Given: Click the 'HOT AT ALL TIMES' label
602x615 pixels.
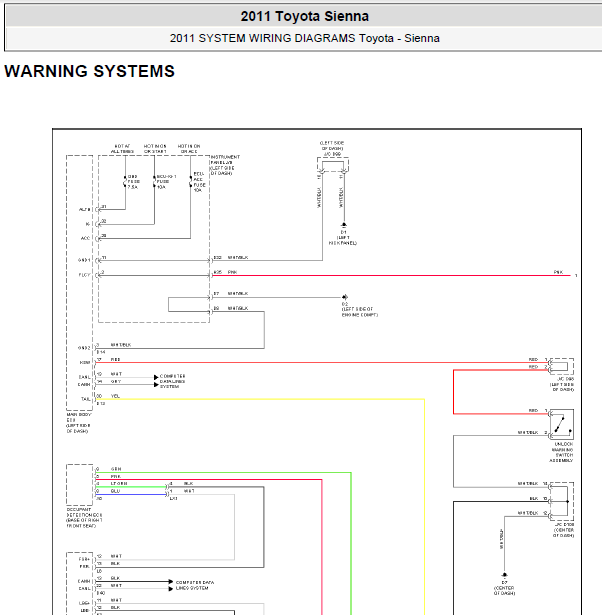Looking at the screenshot, I should coord(122,149).
